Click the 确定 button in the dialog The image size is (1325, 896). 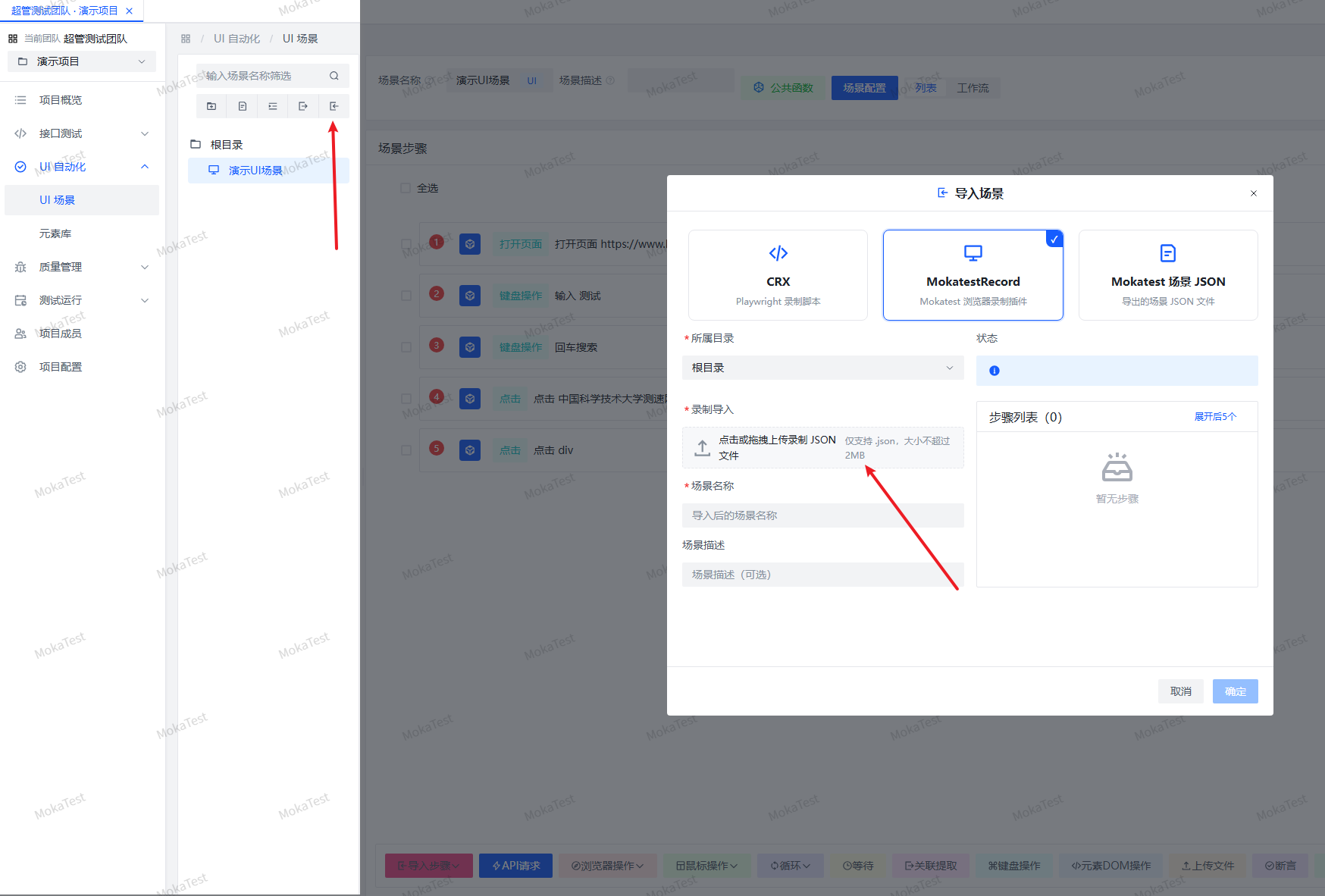[1236, 691]
